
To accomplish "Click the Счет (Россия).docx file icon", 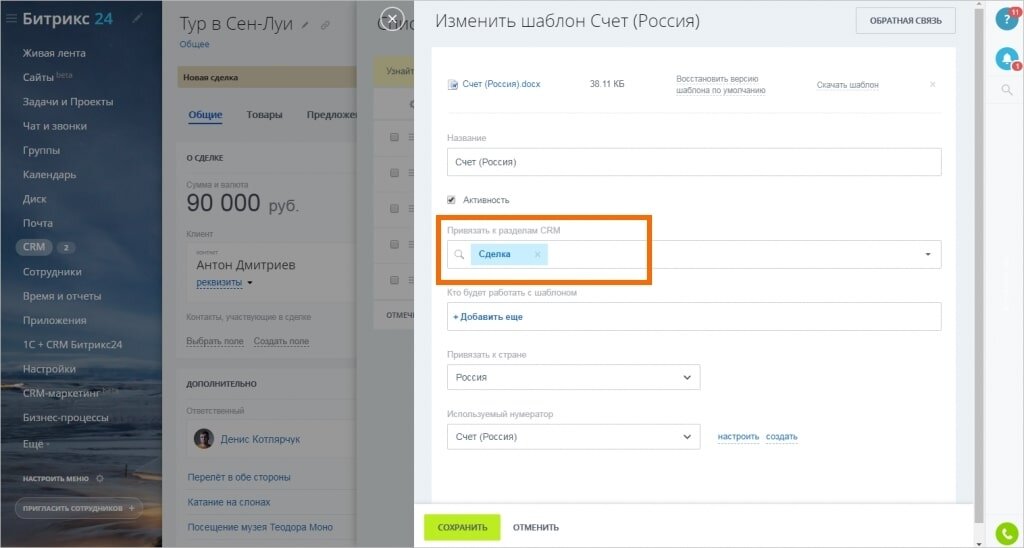I will (x=453, y=85).
